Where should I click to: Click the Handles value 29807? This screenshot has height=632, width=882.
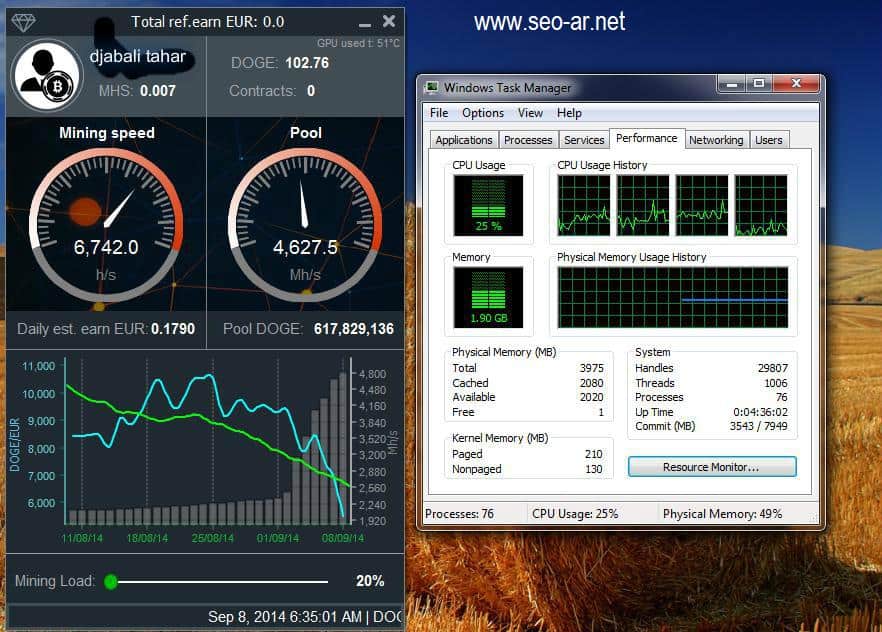[x=772, y=368]
